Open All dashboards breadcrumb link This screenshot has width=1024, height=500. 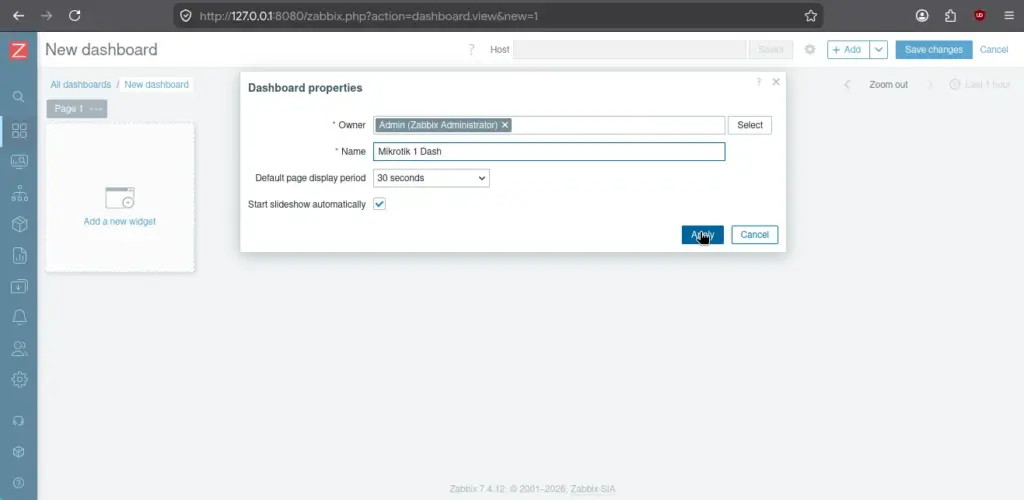(81, 84)
